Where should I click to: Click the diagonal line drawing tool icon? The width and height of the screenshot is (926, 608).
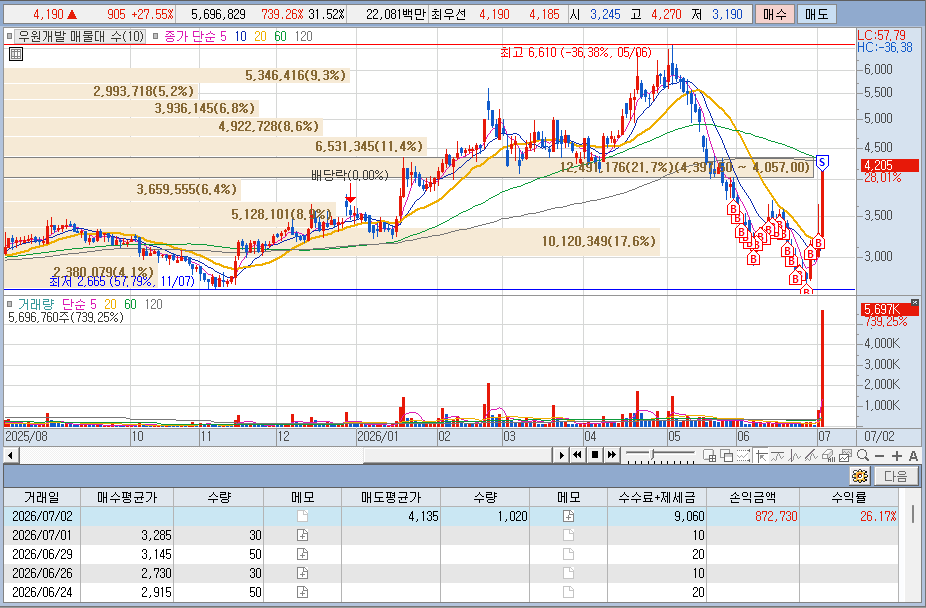[811, 456]
